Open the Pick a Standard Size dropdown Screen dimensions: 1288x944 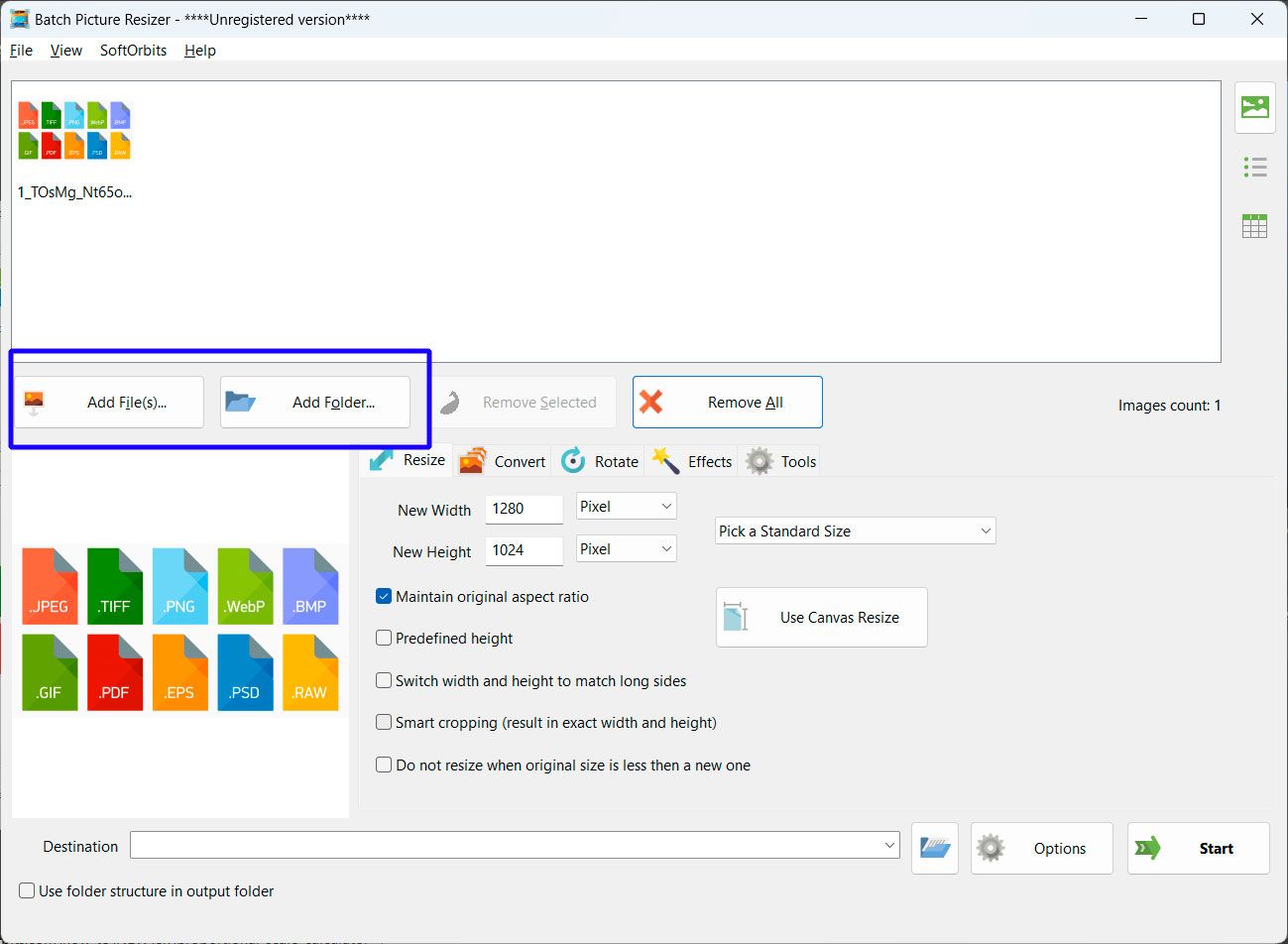855,531
